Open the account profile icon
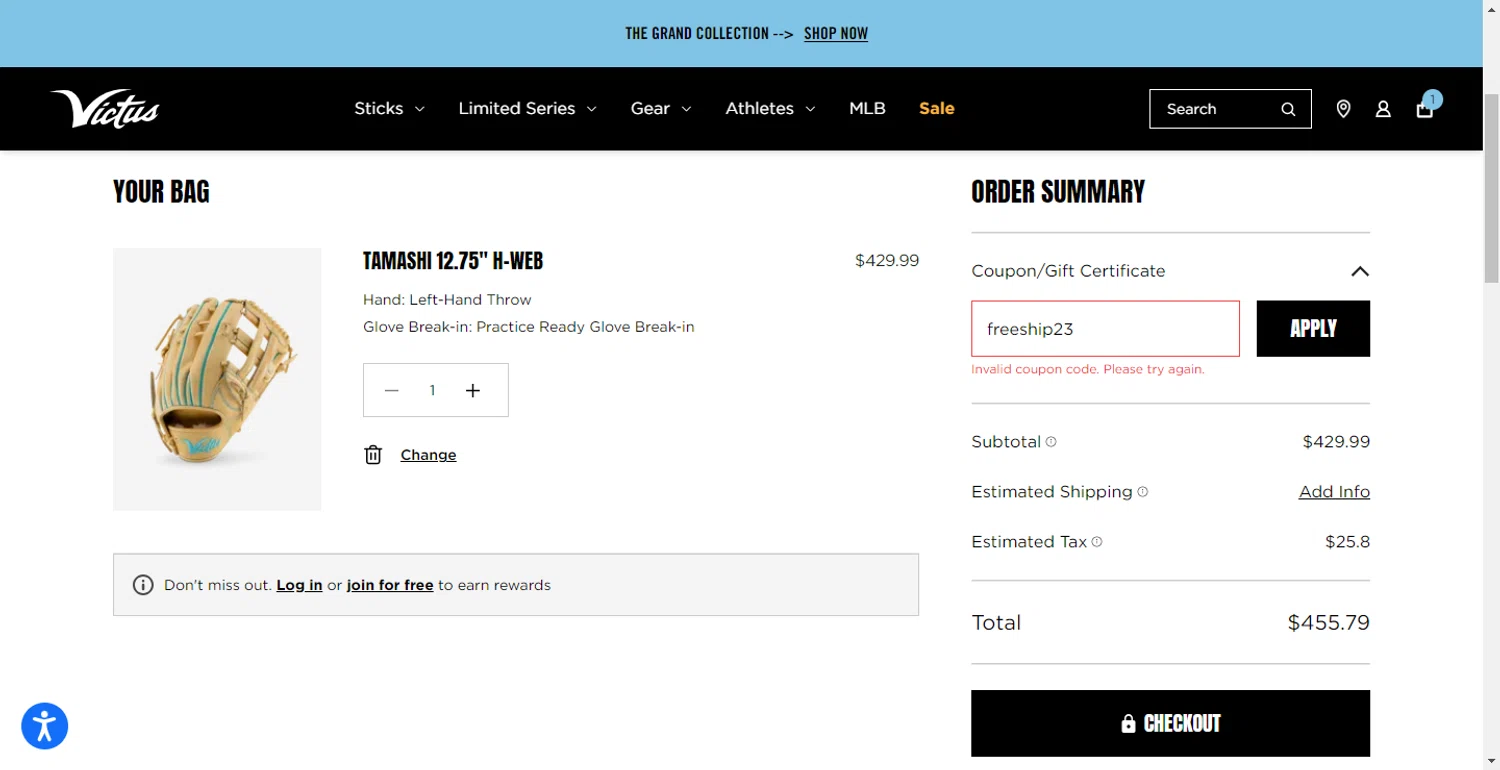1500x770 pixels. tap(1383, 109)
